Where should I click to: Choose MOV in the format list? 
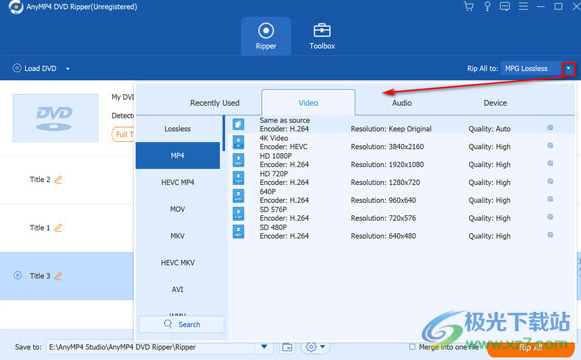coord(177,209)
